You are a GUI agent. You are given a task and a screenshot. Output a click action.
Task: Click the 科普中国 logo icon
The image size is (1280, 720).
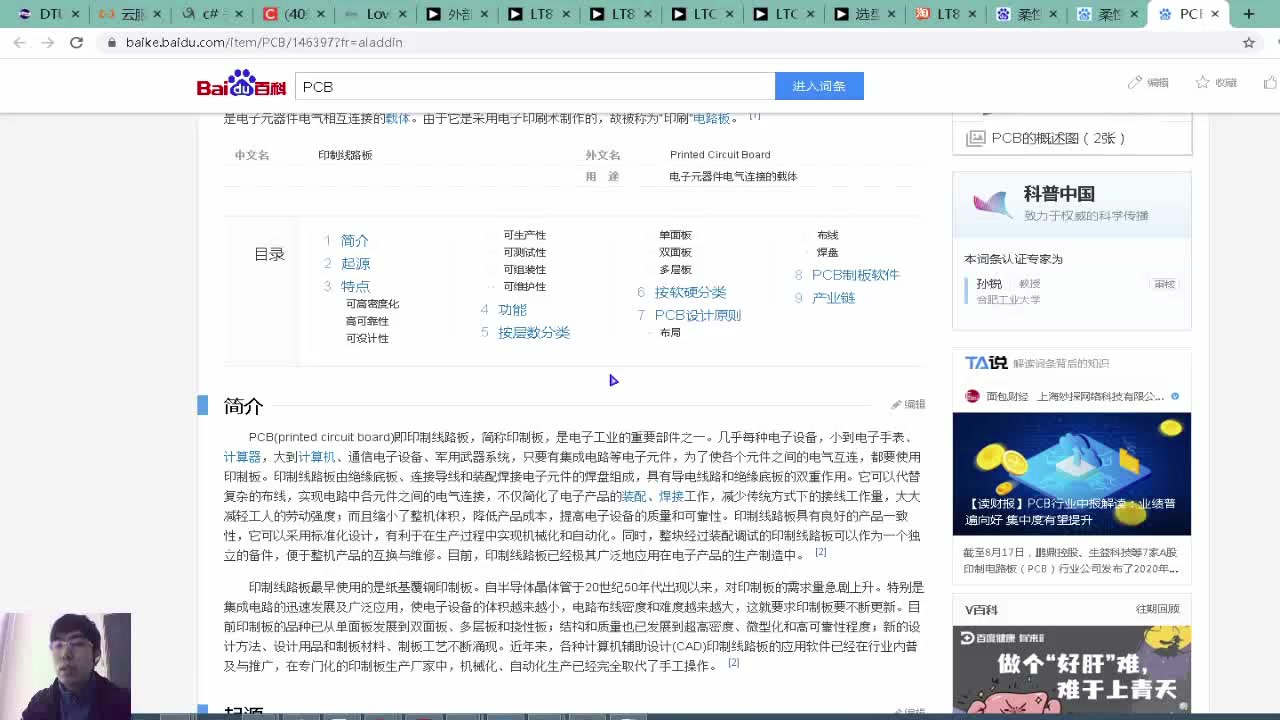[992, 204]
